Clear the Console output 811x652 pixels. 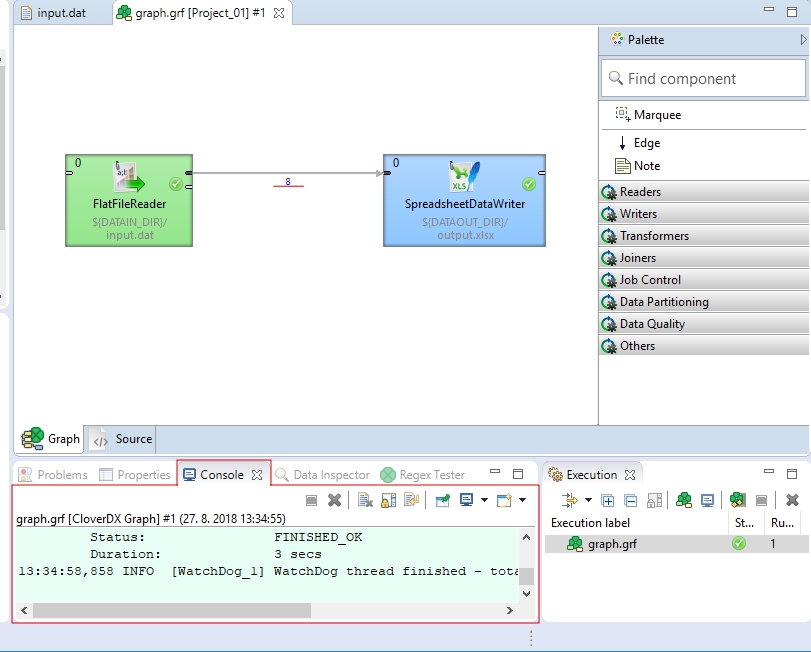coord(365,500)
